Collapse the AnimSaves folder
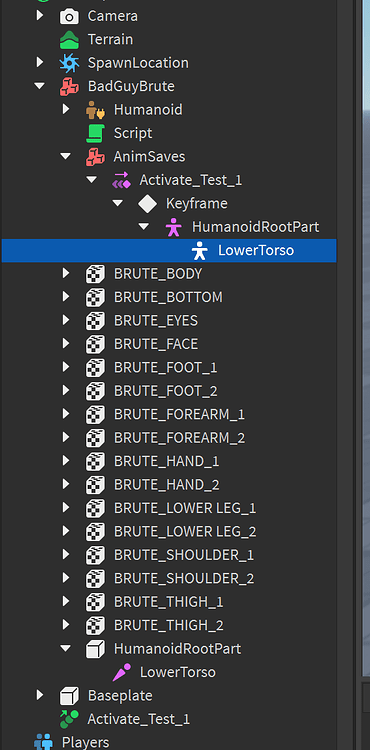The height and width of the screenshot is (750, 370). pos(66,156)
